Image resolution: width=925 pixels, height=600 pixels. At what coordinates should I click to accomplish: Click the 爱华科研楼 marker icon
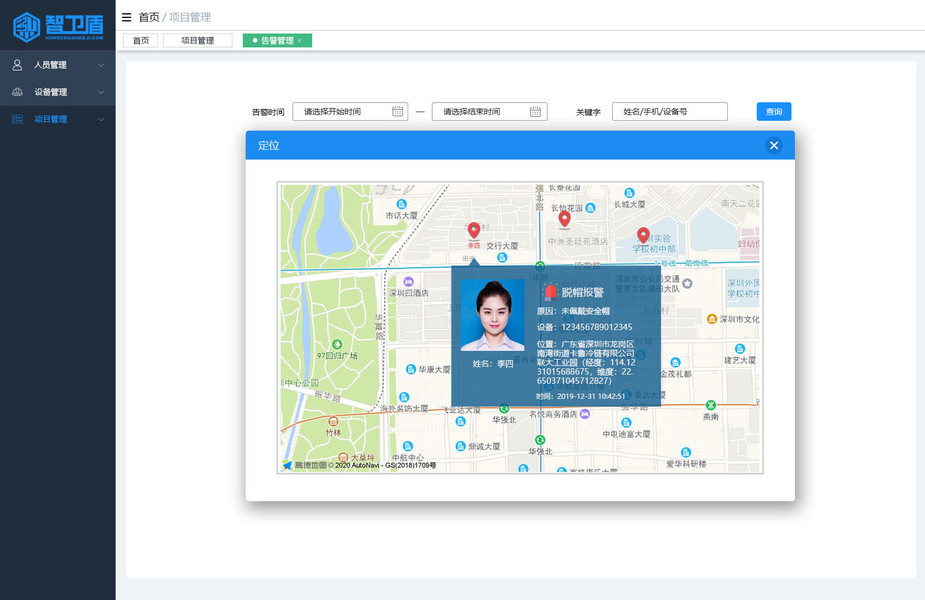click(x=685, y=453)
